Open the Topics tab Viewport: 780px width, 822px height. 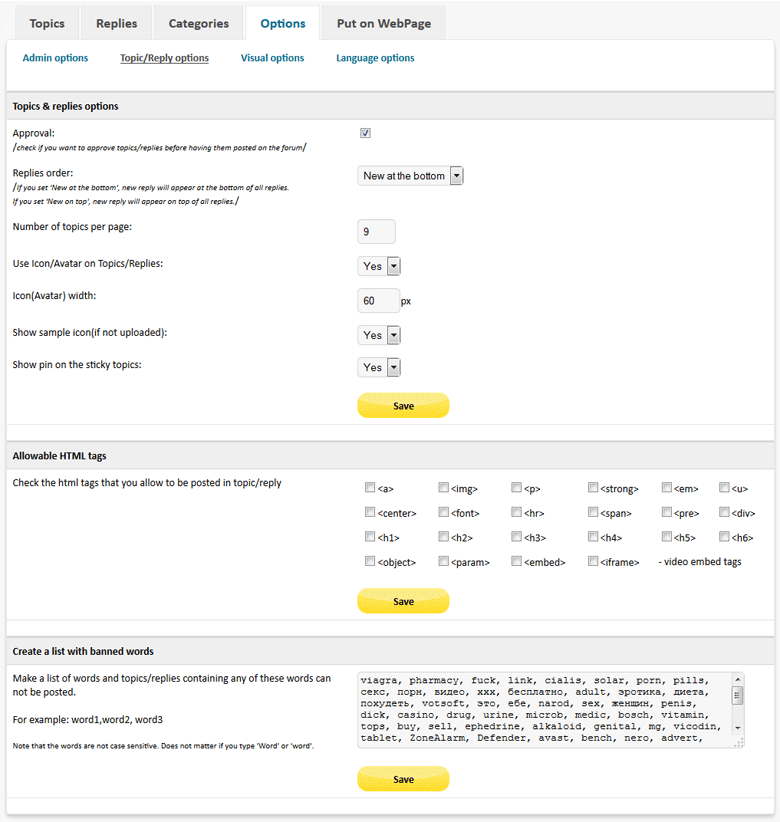[x=47, y=24]
